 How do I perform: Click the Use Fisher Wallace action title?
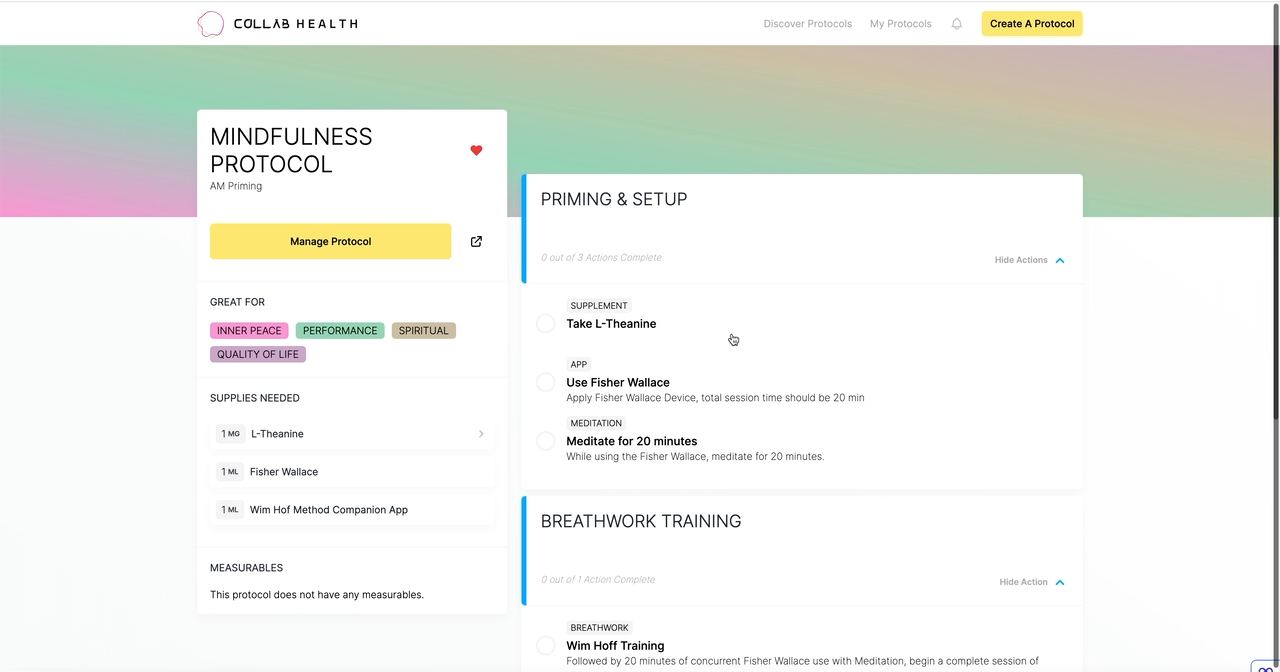[x=618, y=383]
